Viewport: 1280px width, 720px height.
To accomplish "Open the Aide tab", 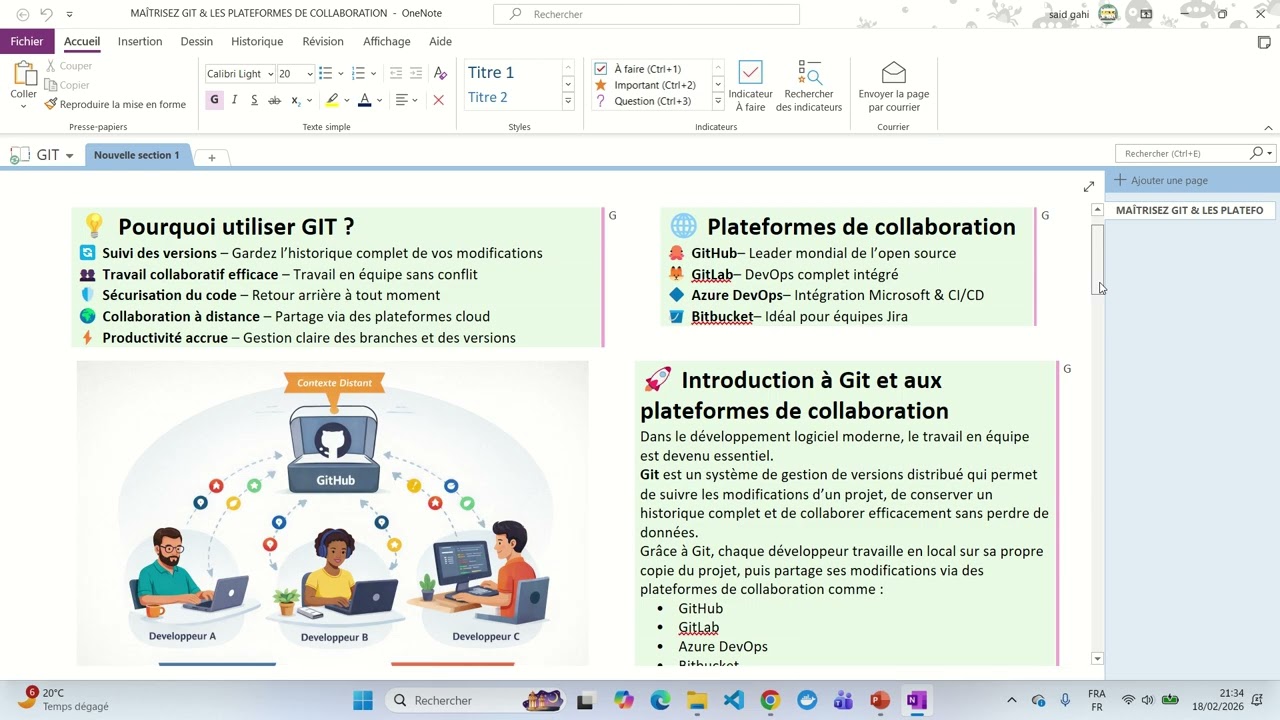I will coord(440,41).
